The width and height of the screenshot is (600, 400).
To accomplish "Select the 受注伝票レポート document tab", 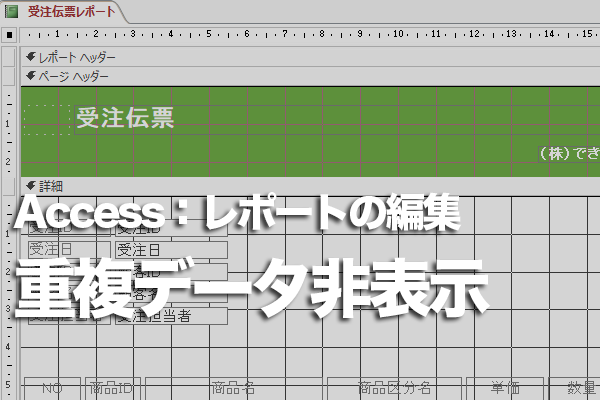I will [x=64, y=11].
